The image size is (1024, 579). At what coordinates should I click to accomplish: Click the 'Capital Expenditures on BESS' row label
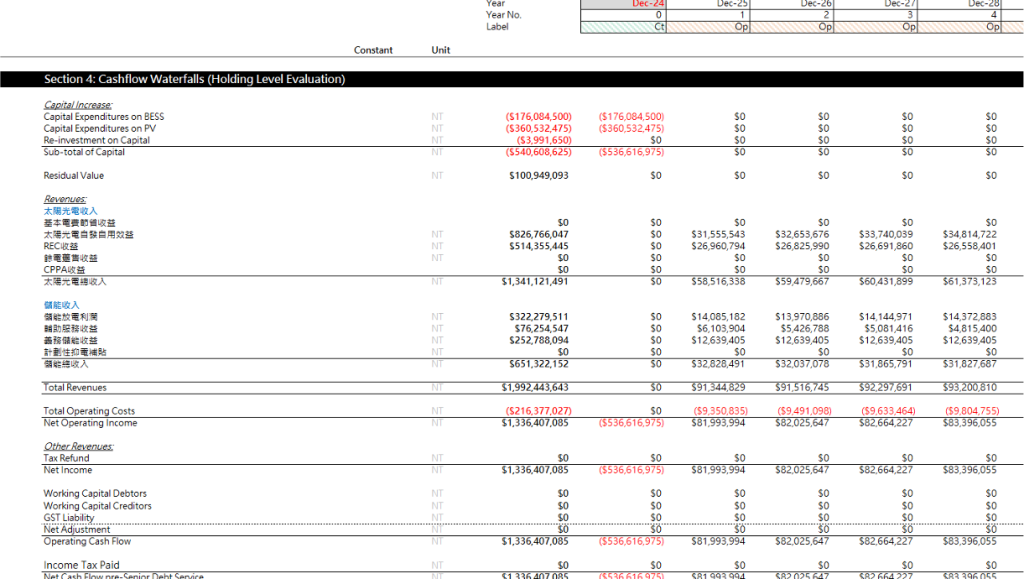click(x=104, y=117)
